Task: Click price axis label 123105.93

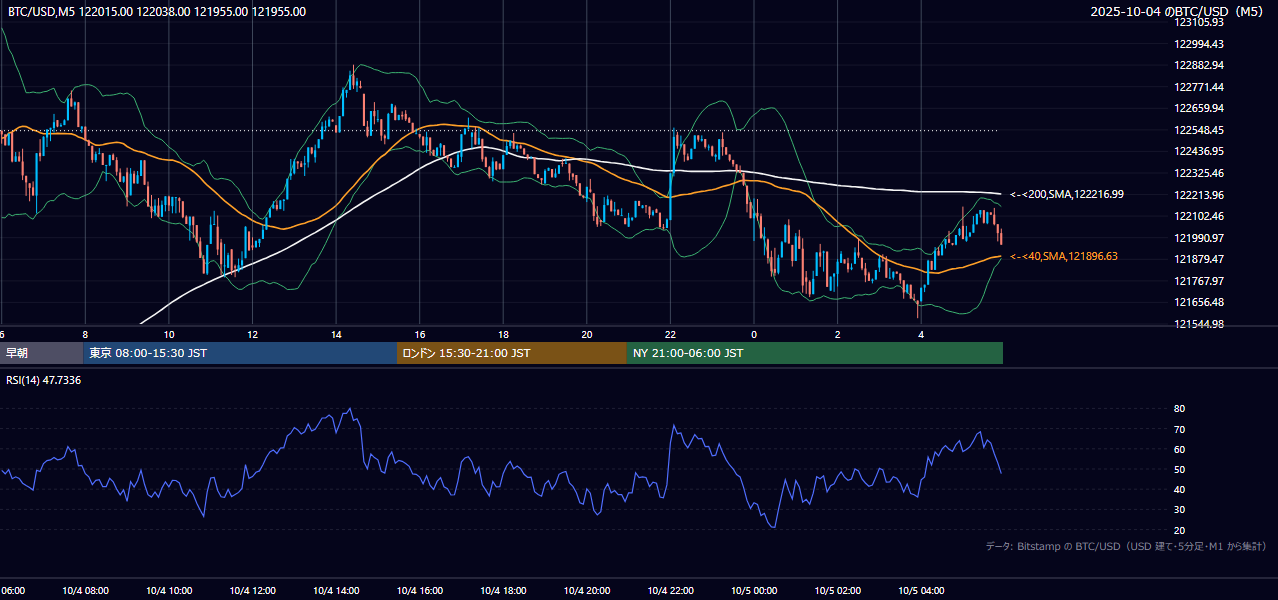Action: click(x=1199, y=22)
